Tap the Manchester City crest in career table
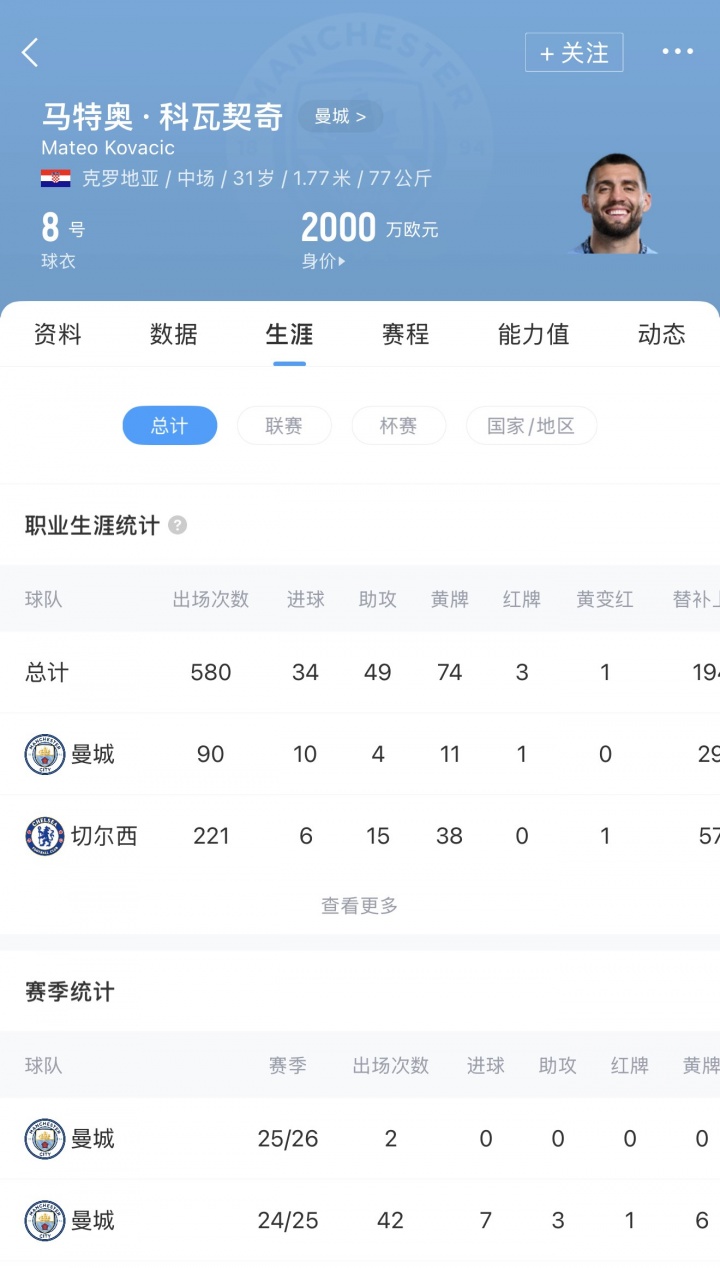Viewport: 720px width, 1268px height. (45, 754)
